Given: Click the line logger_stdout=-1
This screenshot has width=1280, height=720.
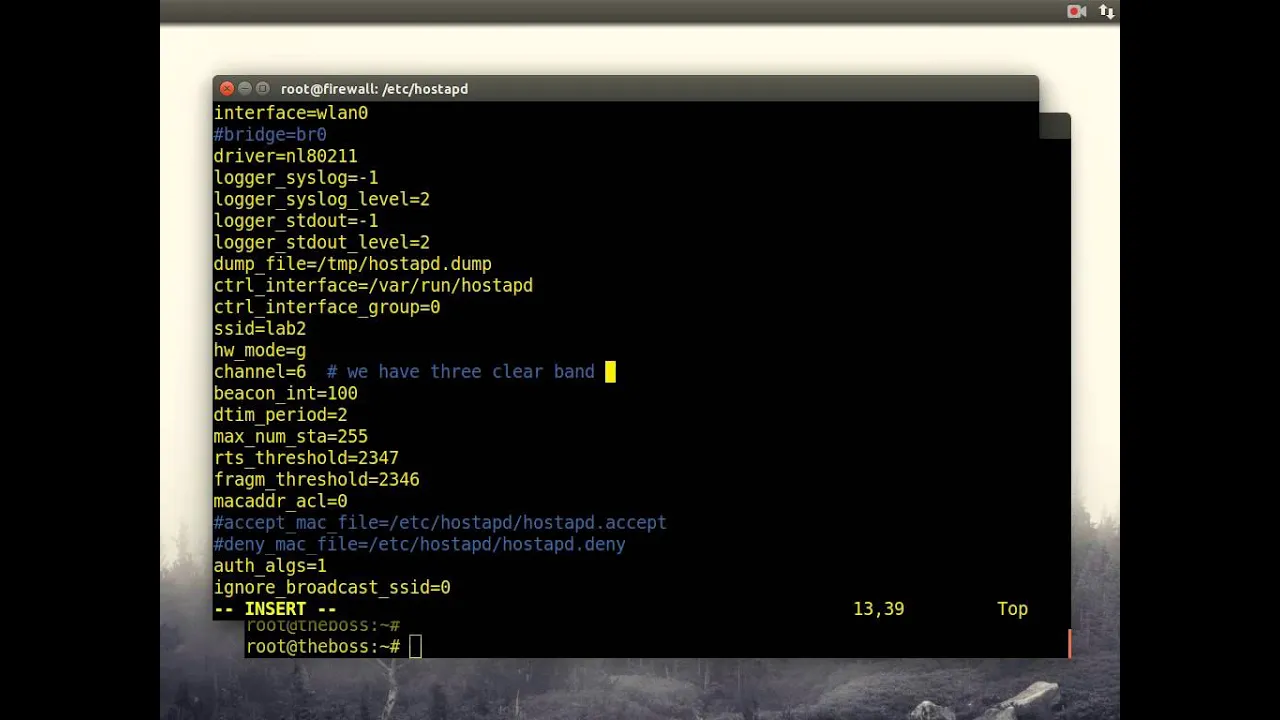Looking at the screenshot, I should point(296,221).
